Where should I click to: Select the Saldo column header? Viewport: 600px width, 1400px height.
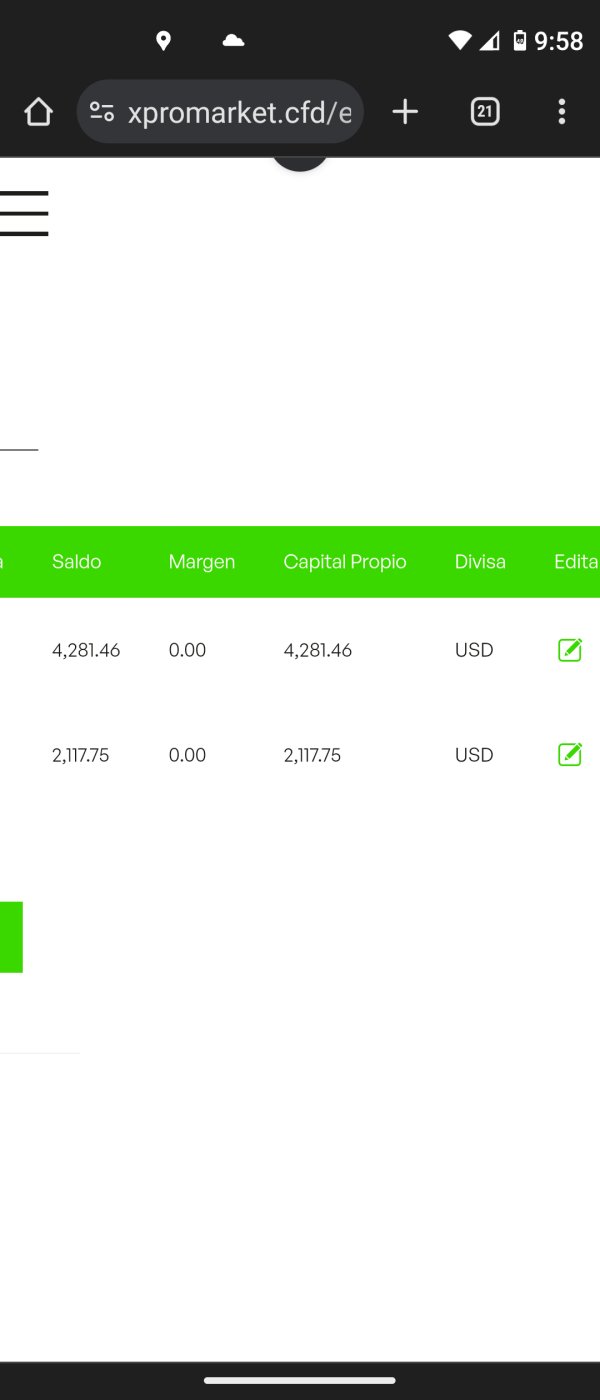77,562
